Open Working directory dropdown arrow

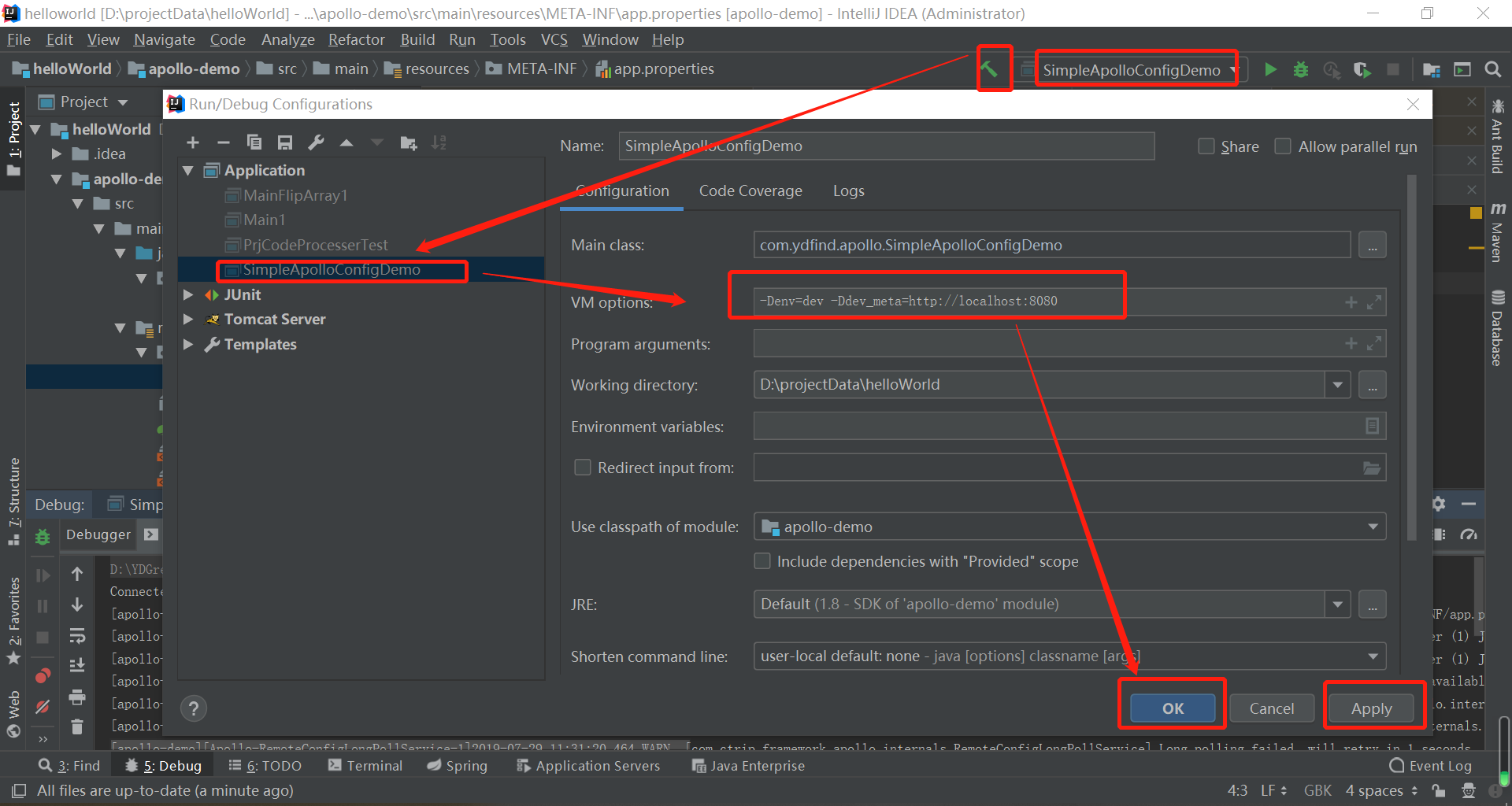(x=1337, y=385)
